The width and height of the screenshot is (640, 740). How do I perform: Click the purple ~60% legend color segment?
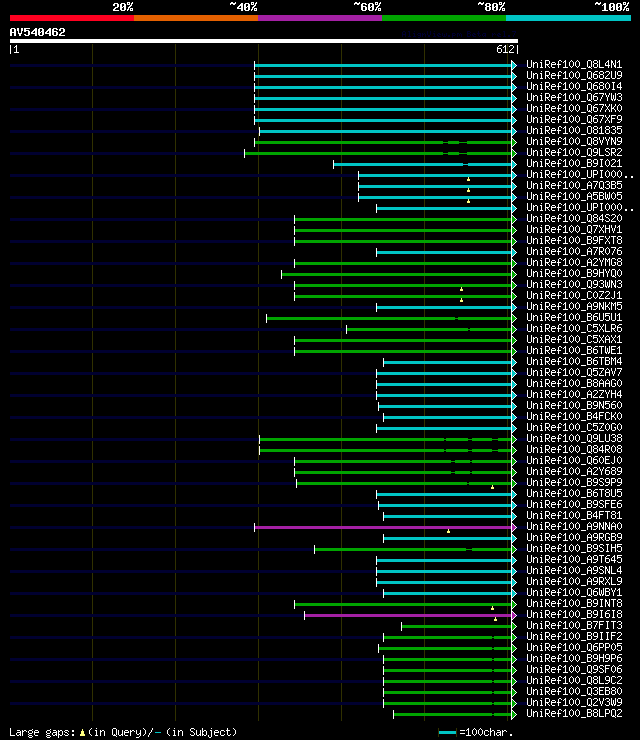[320, 18]
